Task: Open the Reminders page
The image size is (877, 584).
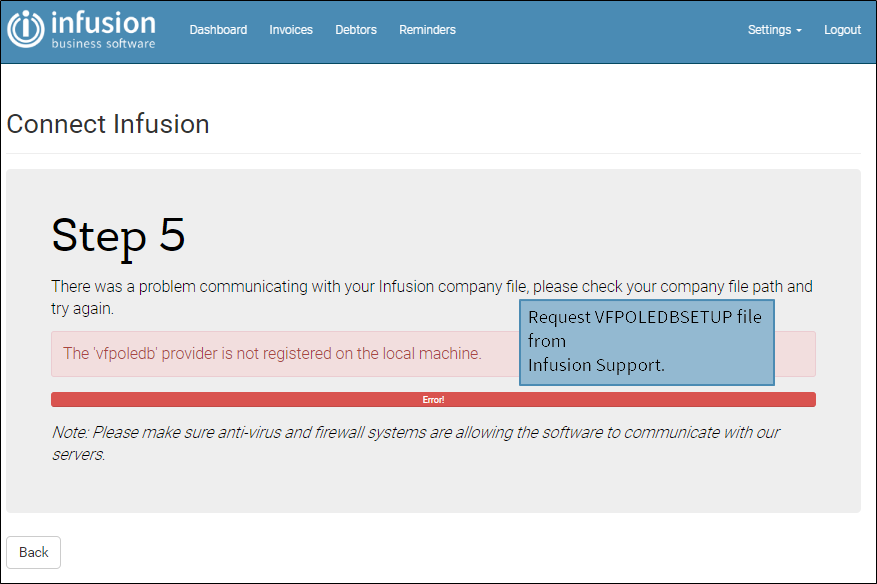Action: (427, 30)
